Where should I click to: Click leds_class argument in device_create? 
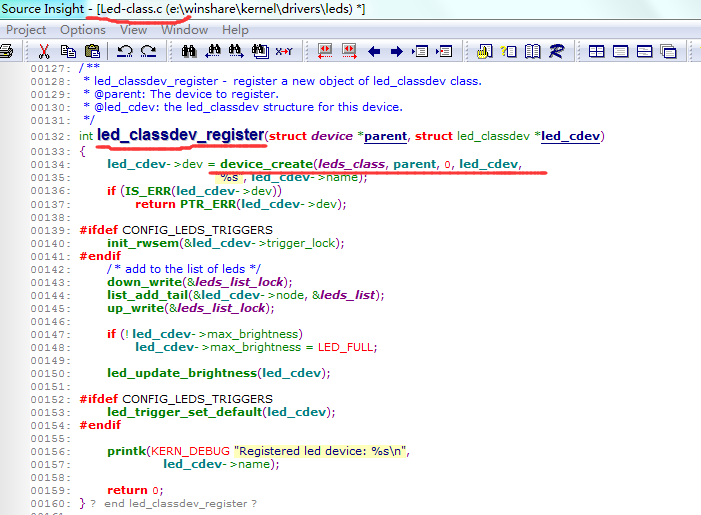point(351,164)
